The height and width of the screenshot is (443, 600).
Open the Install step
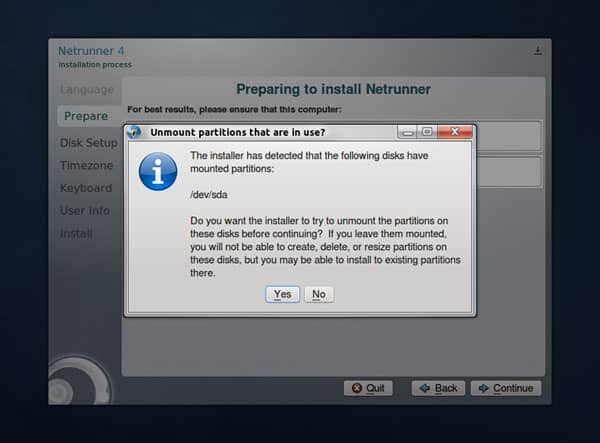[76, 233]
